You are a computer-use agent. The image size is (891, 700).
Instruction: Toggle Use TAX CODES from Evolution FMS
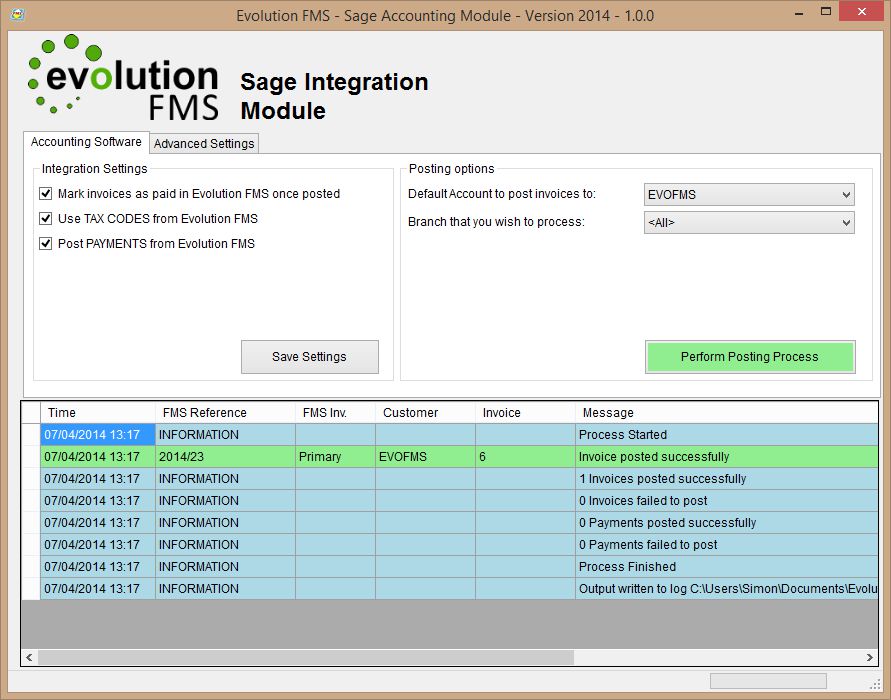tap(45, 219)
